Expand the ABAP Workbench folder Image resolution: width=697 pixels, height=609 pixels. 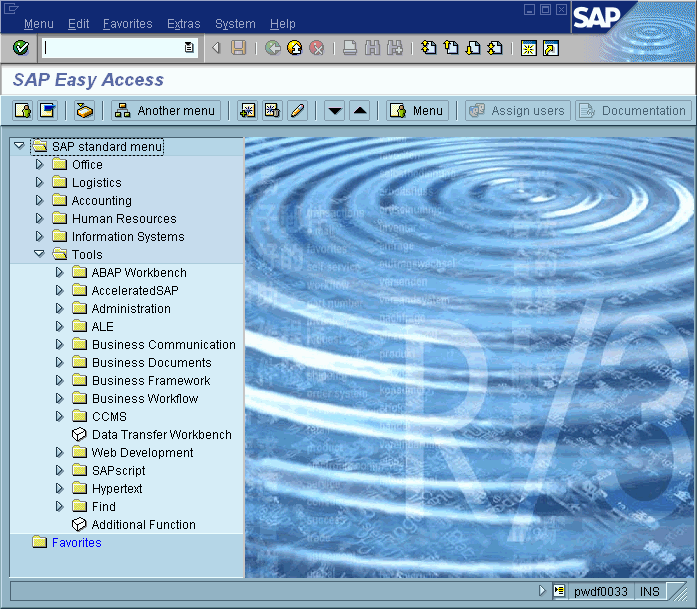(60, 273)
